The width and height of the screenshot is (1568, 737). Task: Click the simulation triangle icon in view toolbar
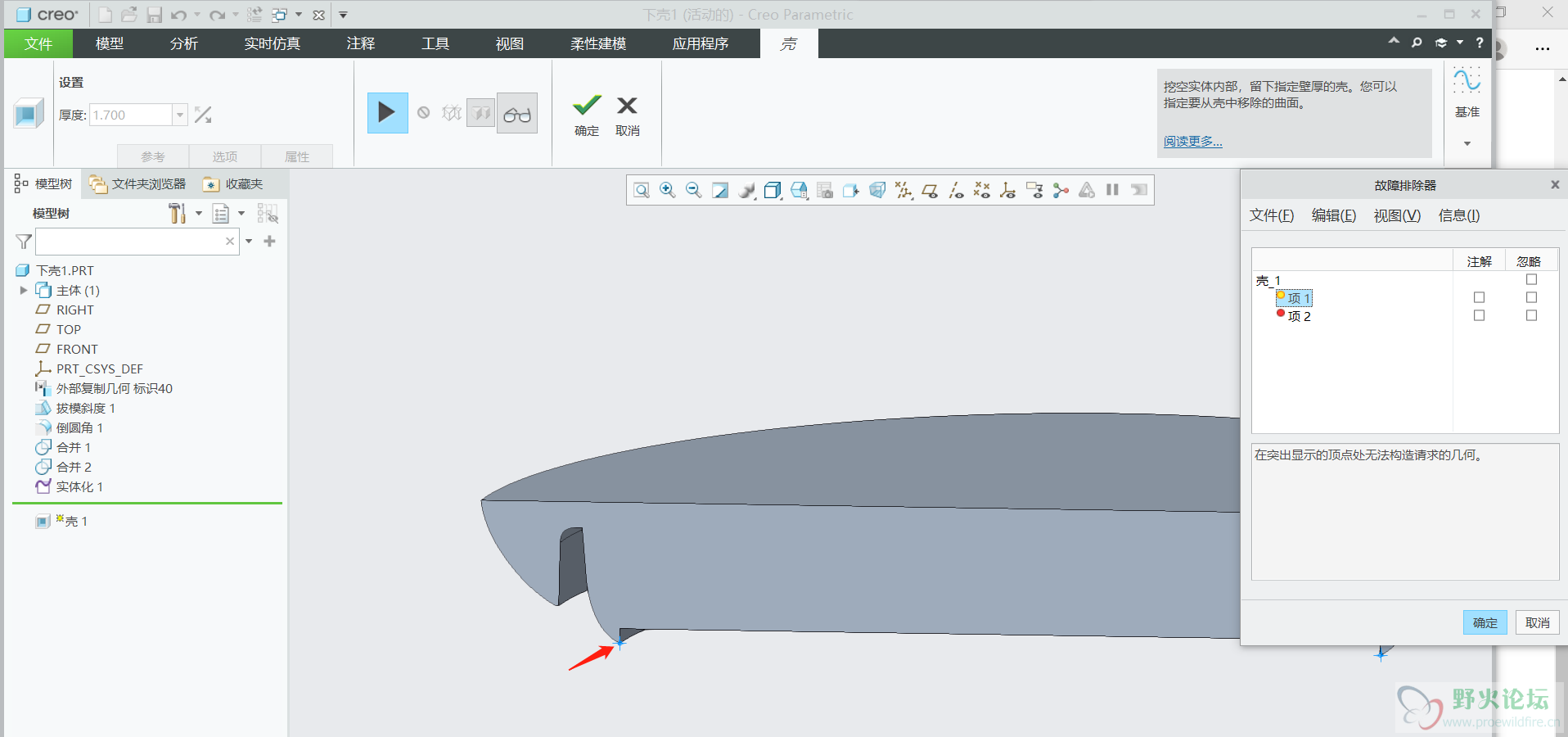click(x=1087, y=190)
